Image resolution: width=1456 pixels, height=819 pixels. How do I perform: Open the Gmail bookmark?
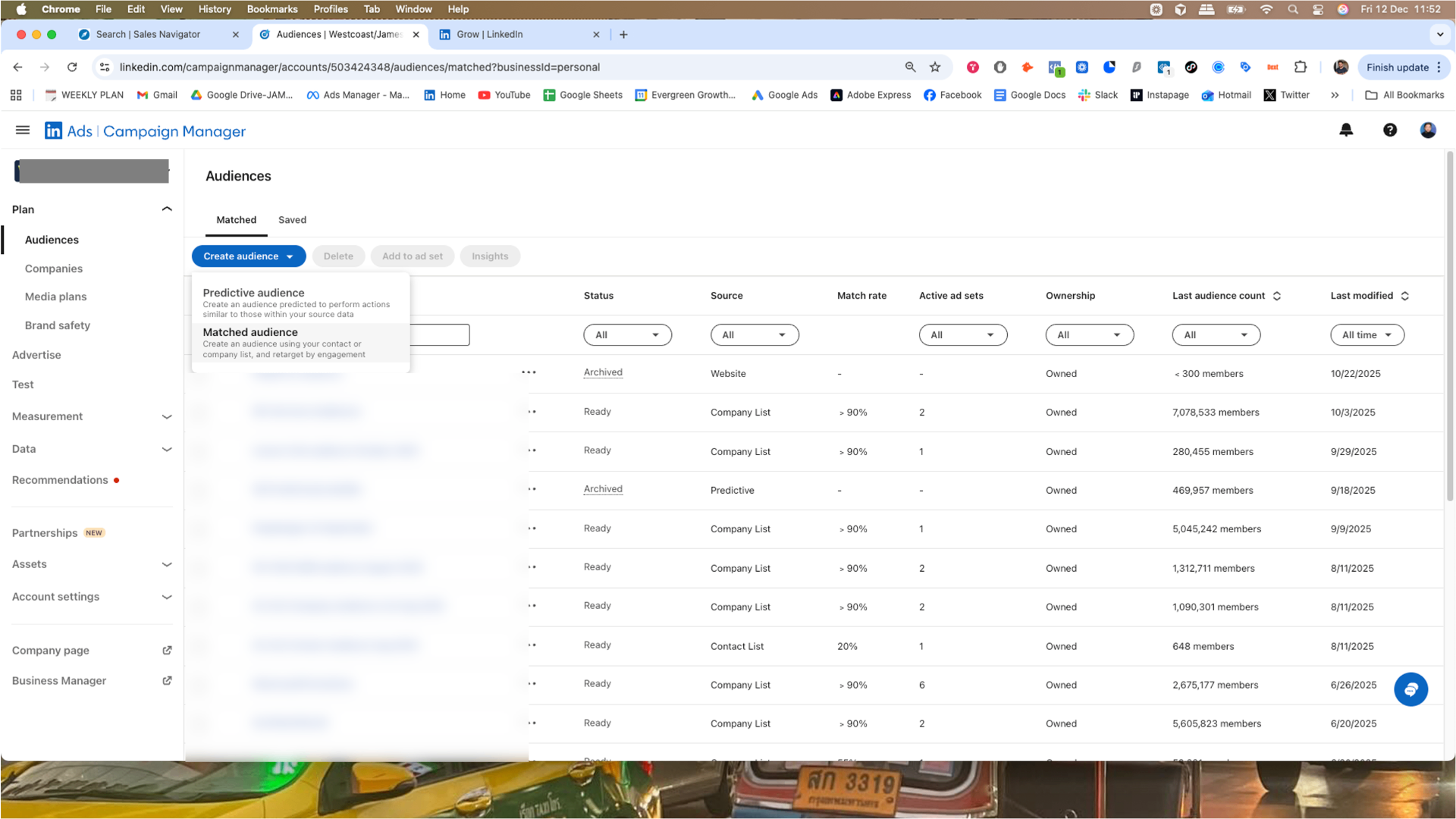coord(157,95)
